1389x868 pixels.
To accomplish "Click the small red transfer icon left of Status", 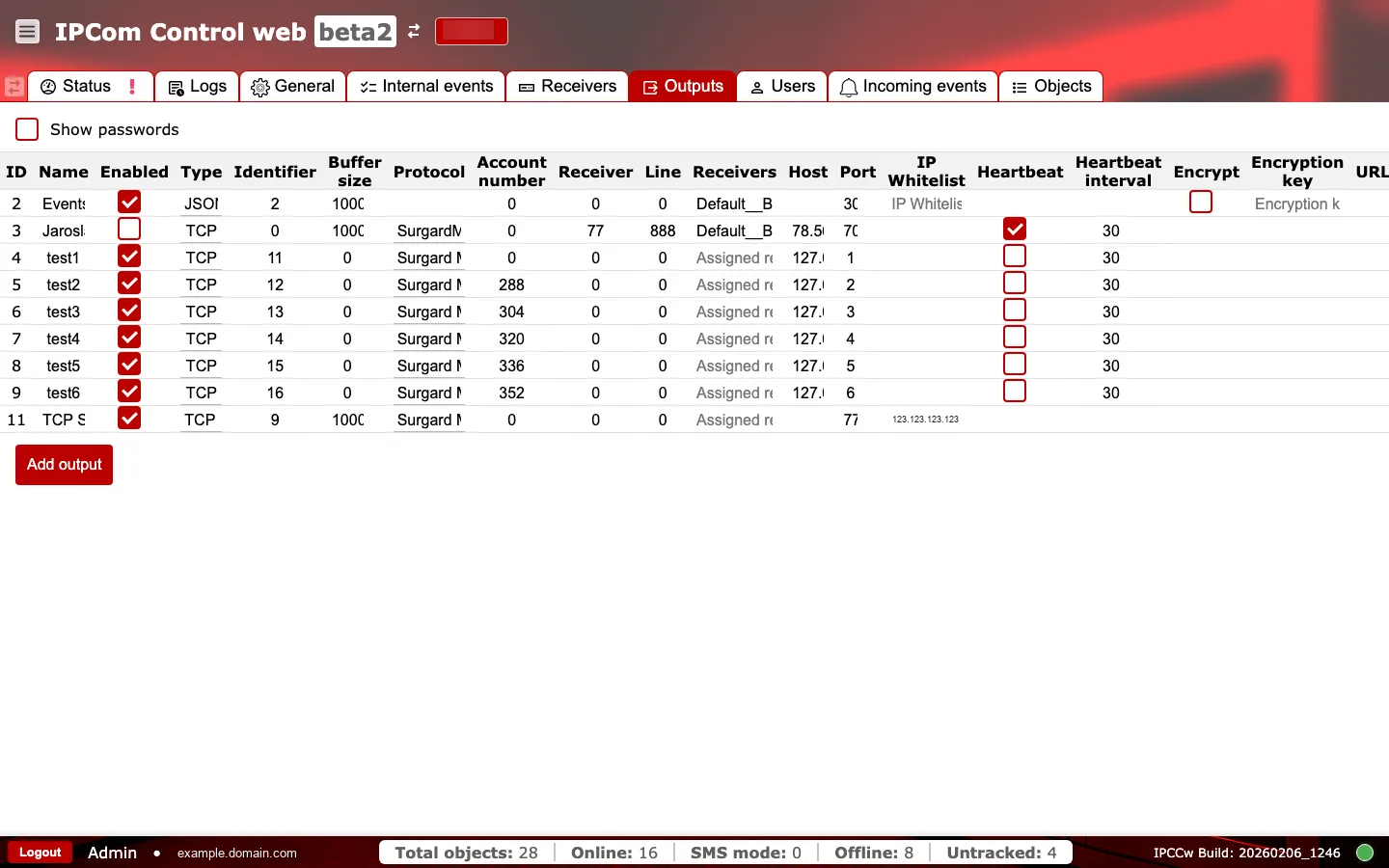I will click(x=14, y=86).
